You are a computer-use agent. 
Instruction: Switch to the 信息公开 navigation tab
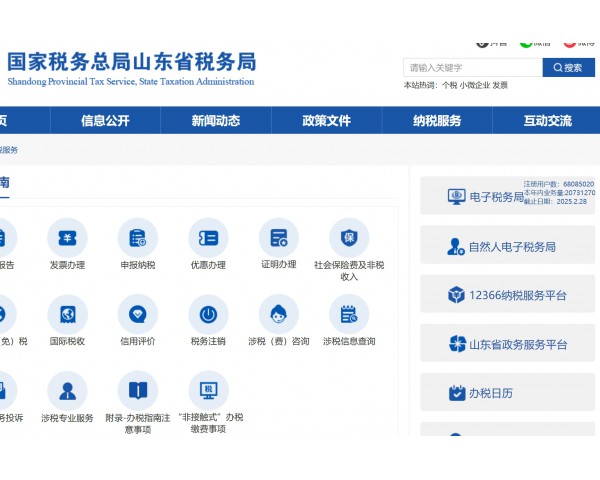tap(105, 121)
